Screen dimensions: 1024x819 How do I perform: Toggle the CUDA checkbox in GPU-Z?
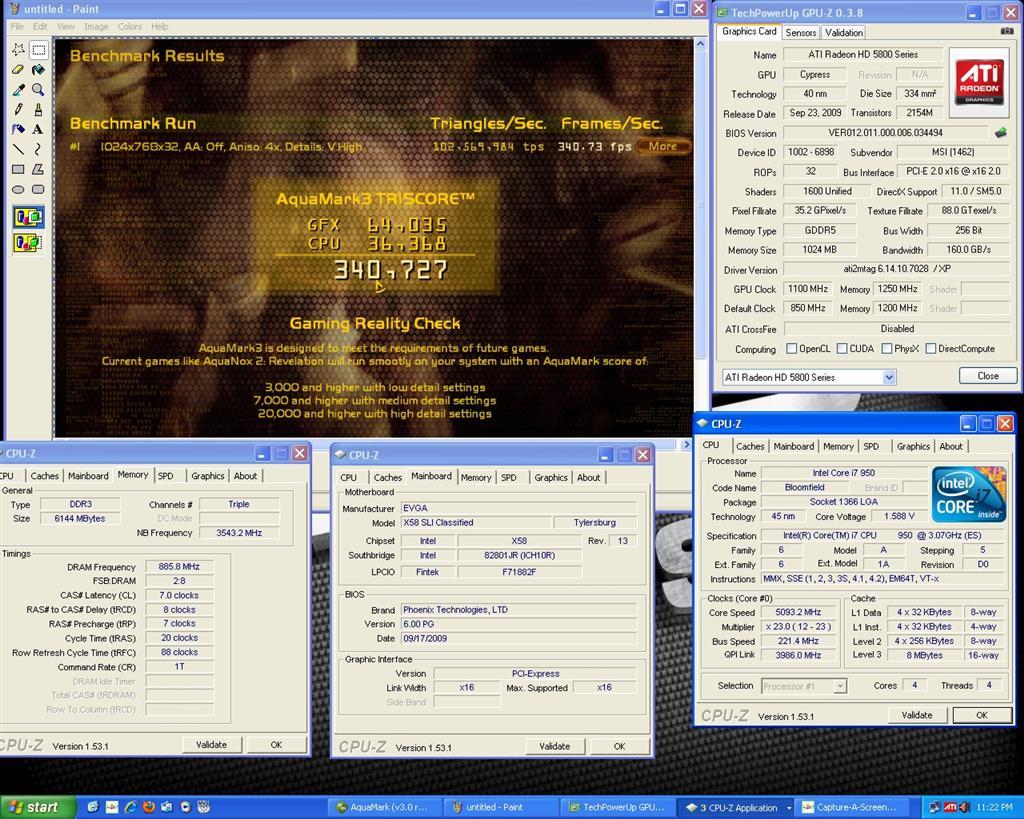[842, 349]
